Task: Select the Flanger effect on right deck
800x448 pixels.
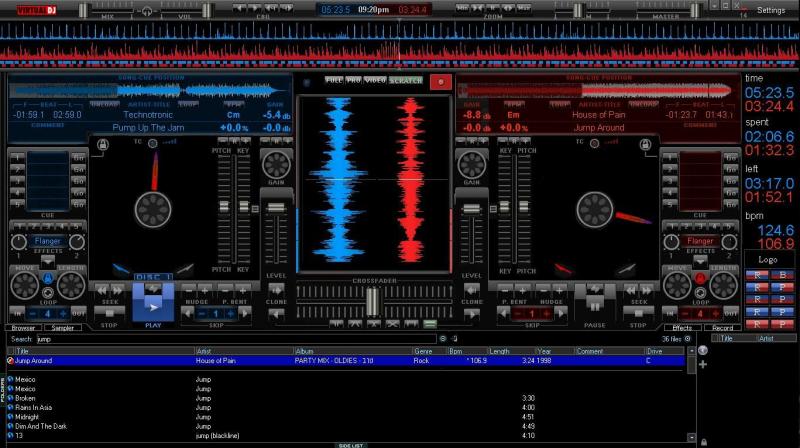Action: coord(700,241)
